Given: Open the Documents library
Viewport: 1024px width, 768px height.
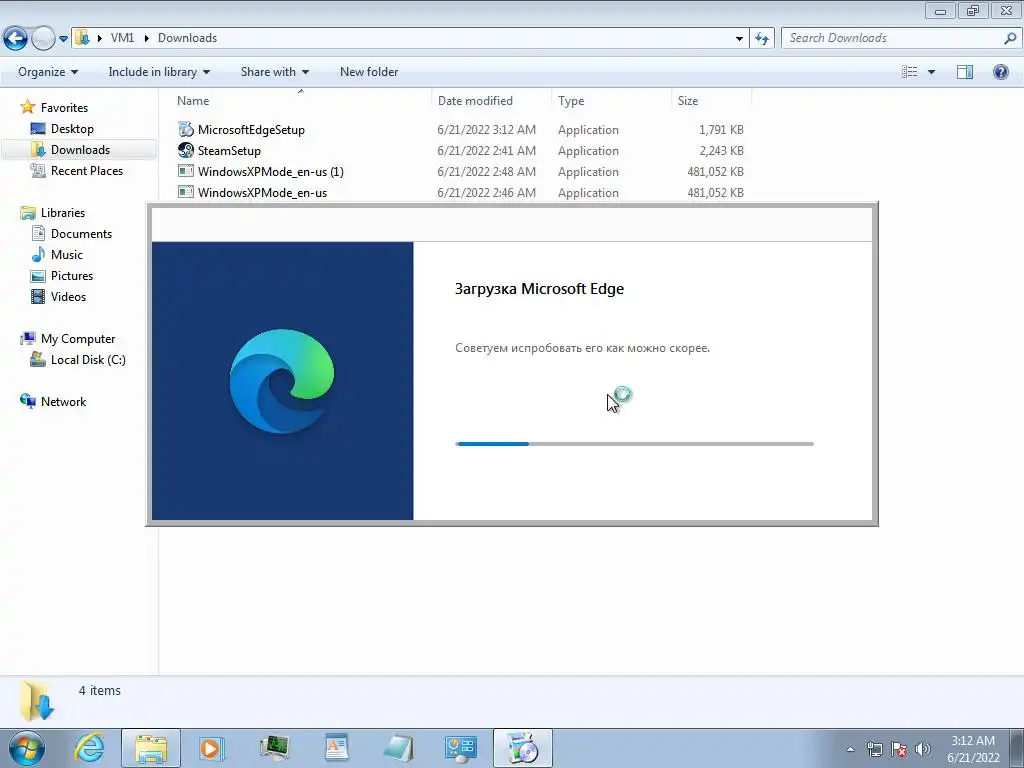Looking at the screenshot, I should 81,234.
